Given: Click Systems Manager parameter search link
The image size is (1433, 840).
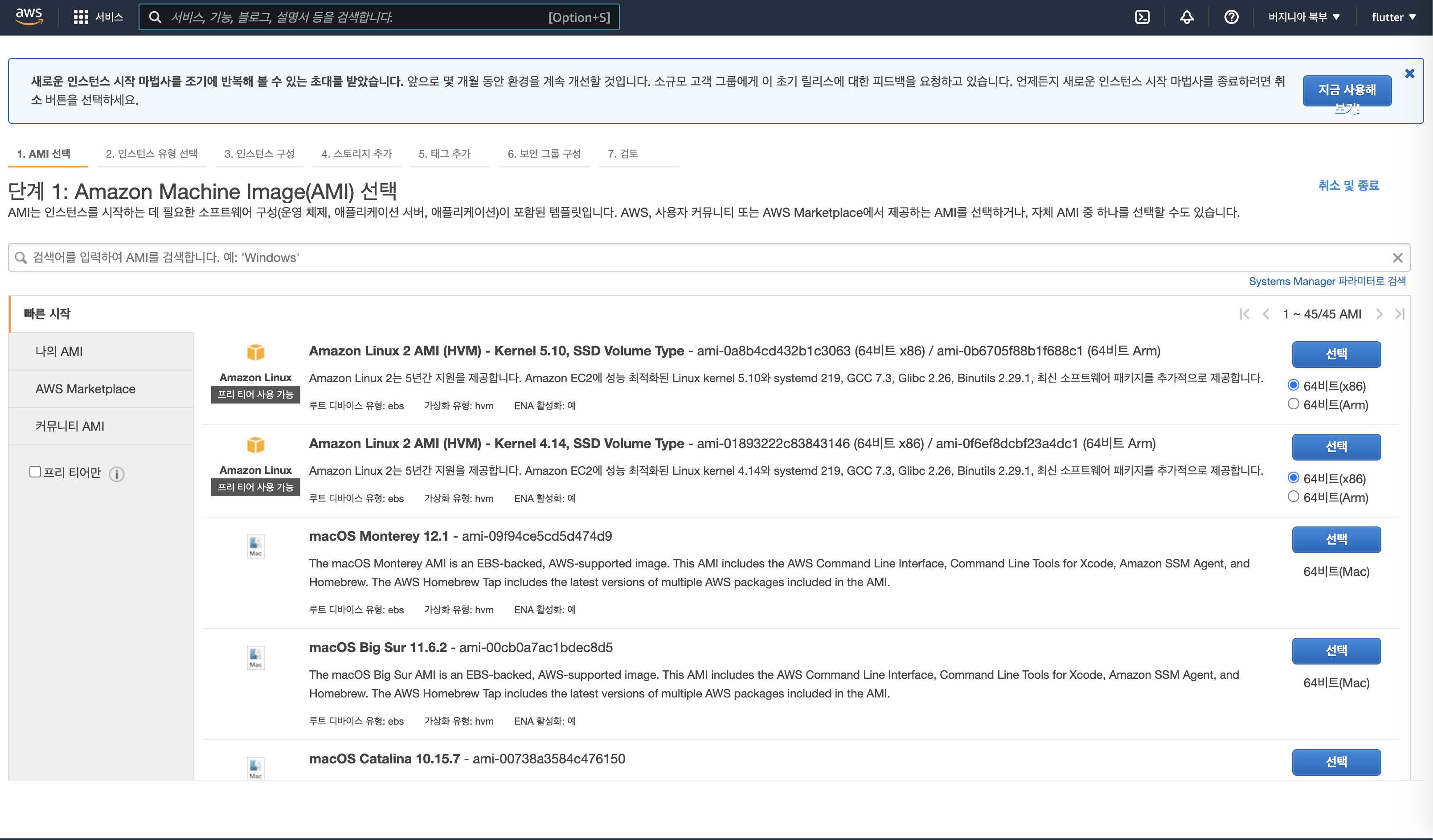Looking at the screenshot, I should point(1327,281).
